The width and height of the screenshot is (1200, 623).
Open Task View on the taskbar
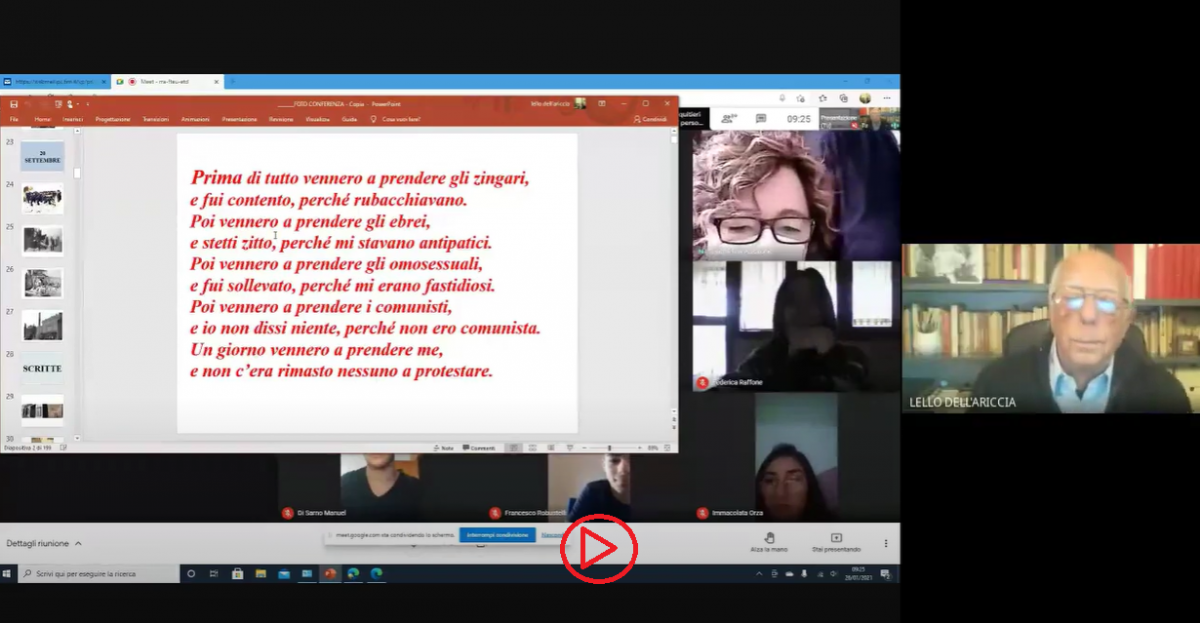(x=213, y=574)
